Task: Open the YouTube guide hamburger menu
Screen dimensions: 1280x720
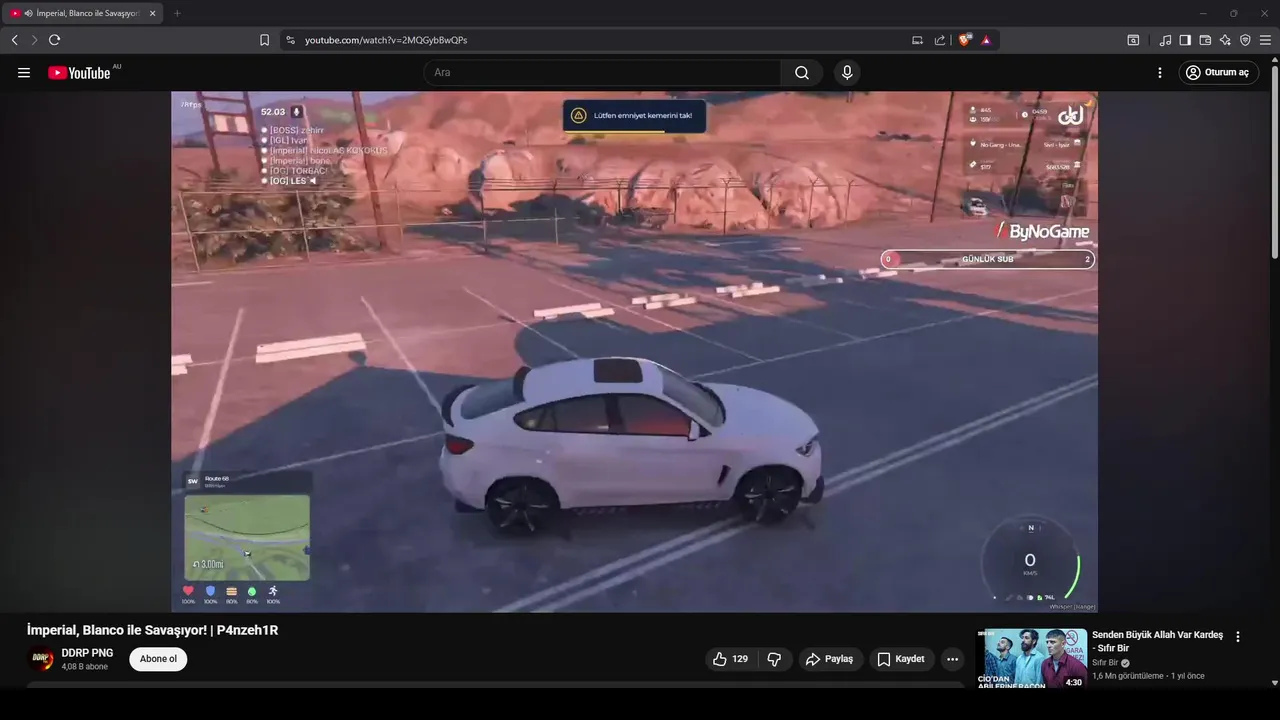Action: [24, 73]
